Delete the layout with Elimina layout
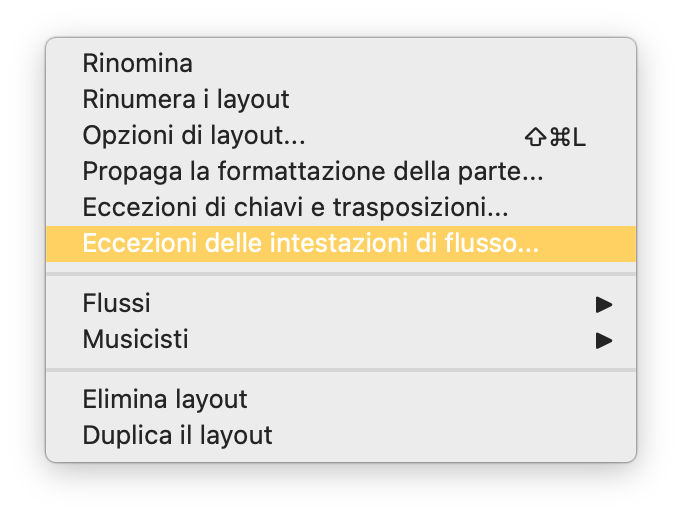682x516 pixels. tap(165, 399)
